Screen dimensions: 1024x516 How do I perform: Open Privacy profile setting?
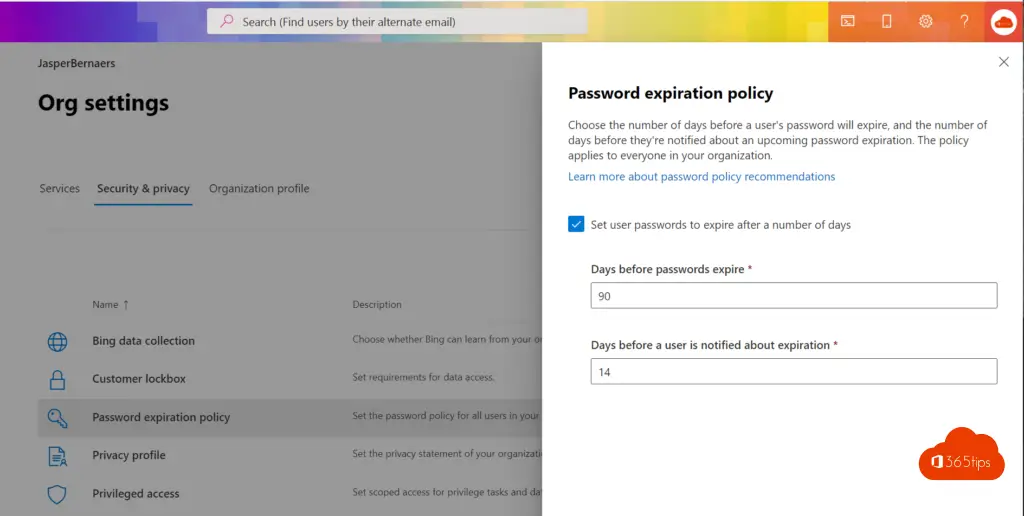129,455
